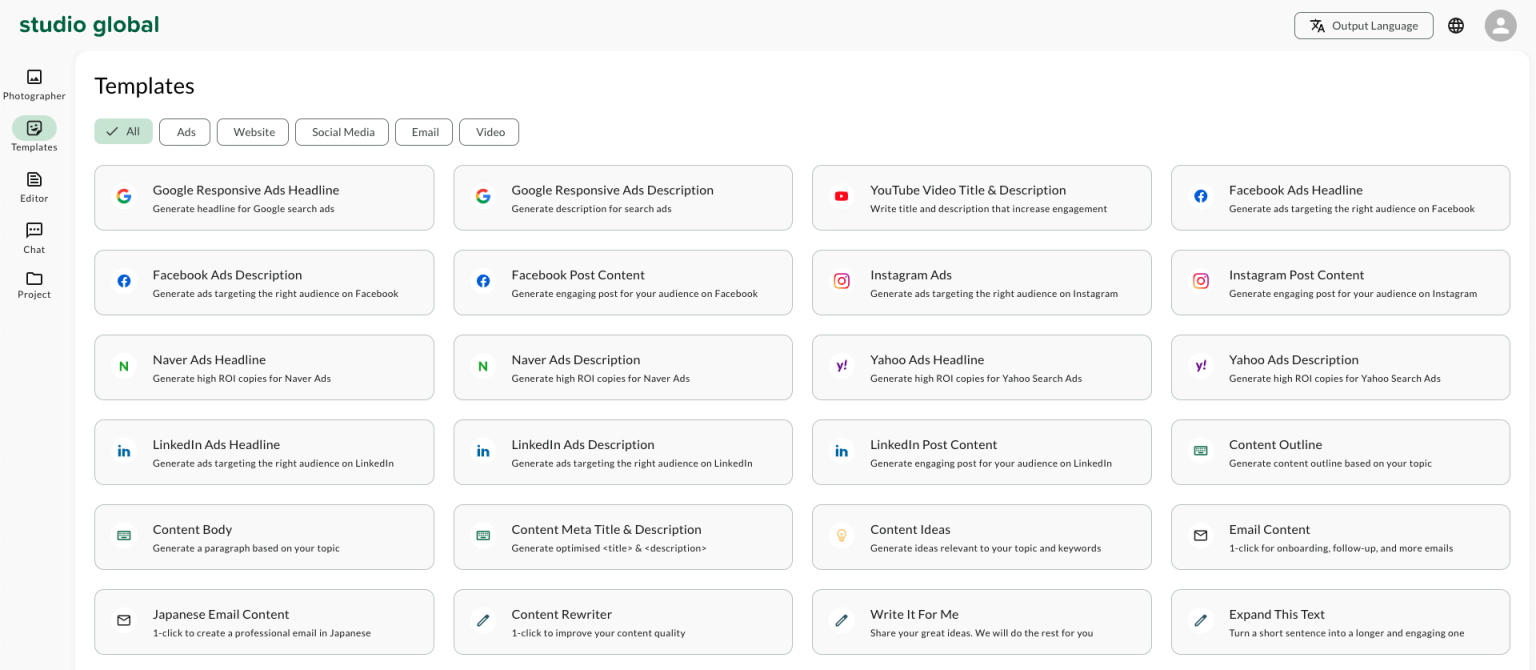Click Facebook icon on Facebook Ads Headline
The width and height of the screenshot is (1536, 670).
[1201, 197]
